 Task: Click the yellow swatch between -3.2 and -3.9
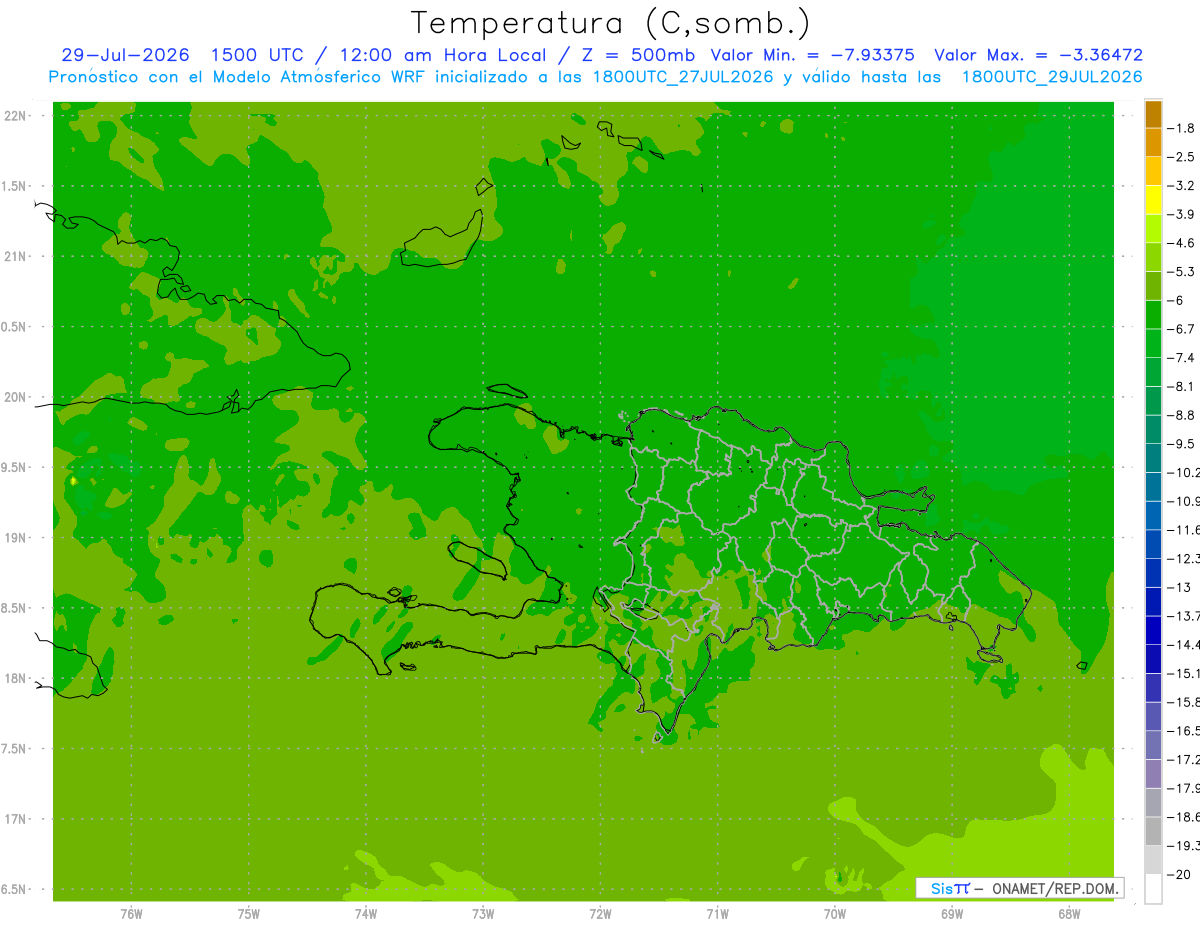(1153, 200)
